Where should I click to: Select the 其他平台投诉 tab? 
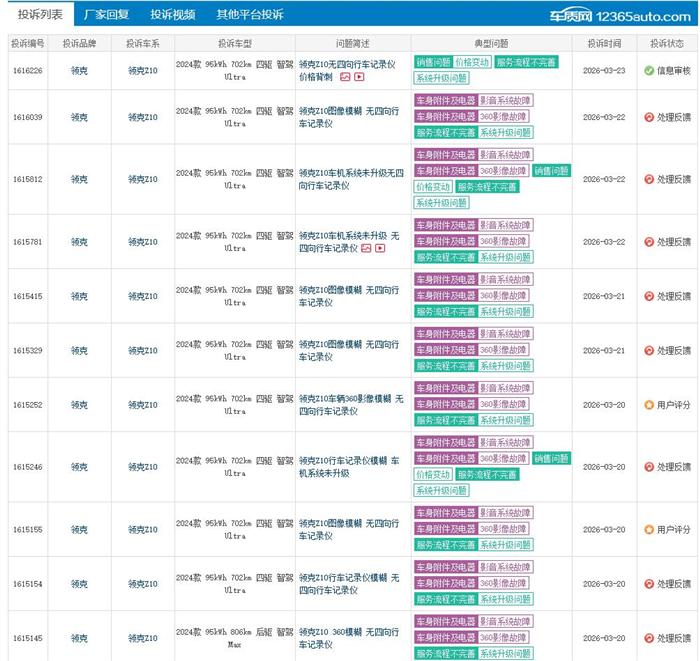click(x=250, y=15)
